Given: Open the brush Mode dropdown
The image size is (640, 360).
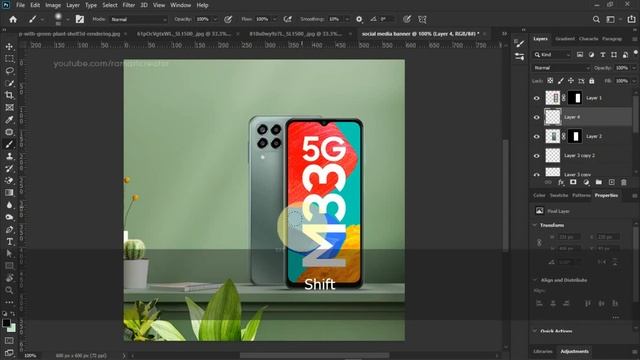Looking at the screenshot, I should tap(139, 19).
